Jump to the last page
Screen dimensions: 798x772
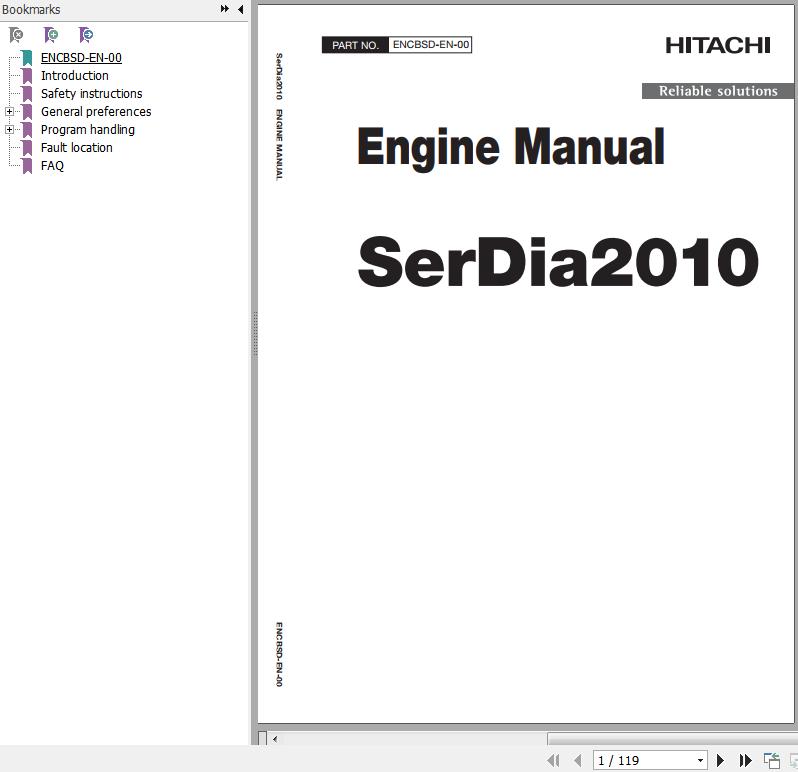tap(745, 761)
